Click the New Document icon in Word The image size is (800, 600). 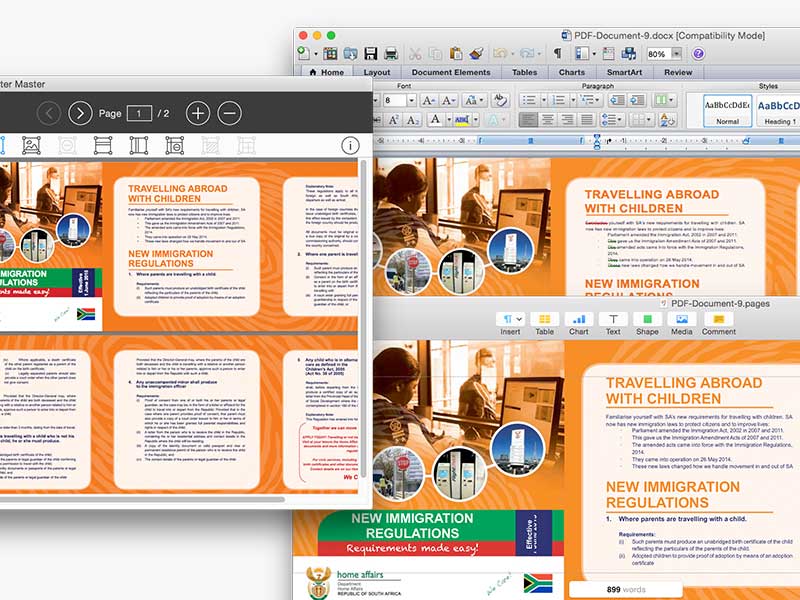[x=304, y=53]
